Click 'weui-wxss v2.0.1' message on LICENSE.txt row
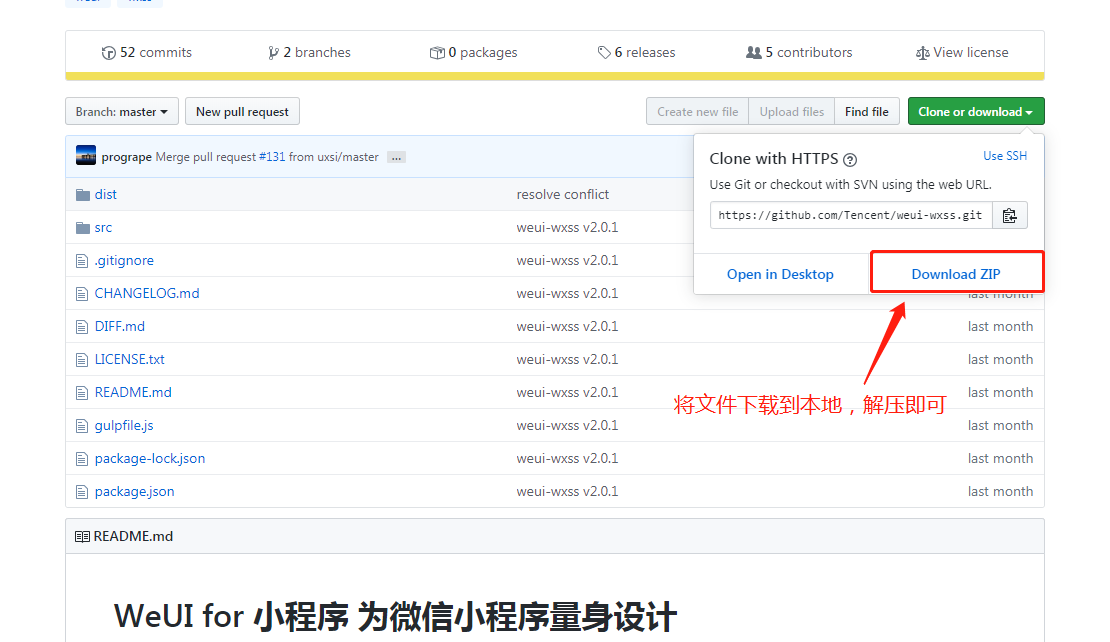 [567, 360]
